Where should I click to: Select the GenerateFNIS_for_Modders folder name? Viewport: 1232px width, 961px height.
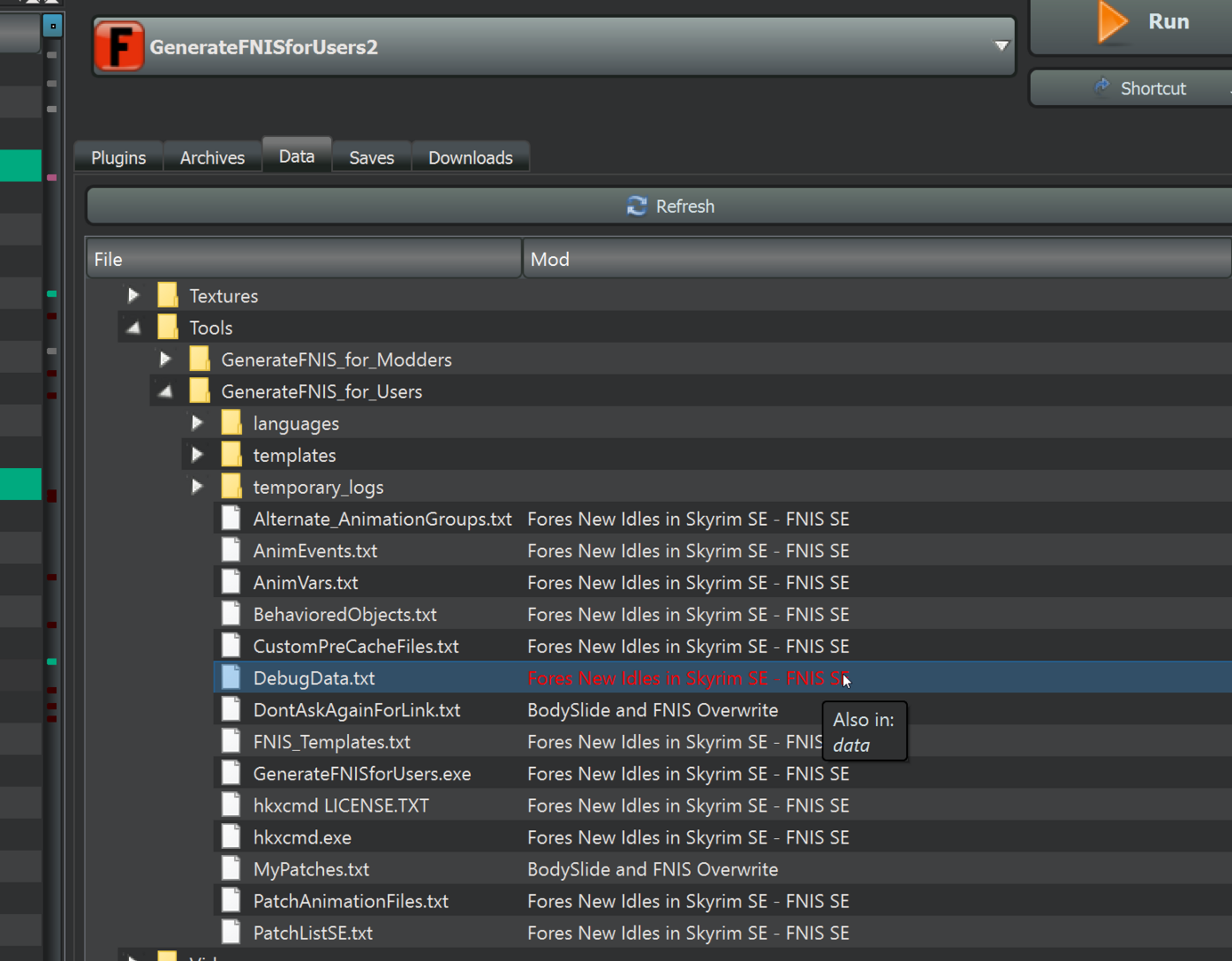point(336,359)
